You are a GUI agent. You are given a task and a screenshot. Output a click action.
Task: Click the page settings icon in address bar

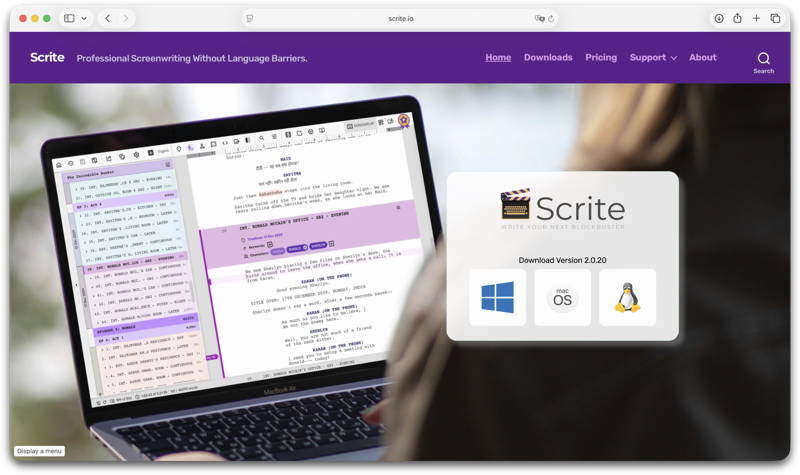[250, 18]
